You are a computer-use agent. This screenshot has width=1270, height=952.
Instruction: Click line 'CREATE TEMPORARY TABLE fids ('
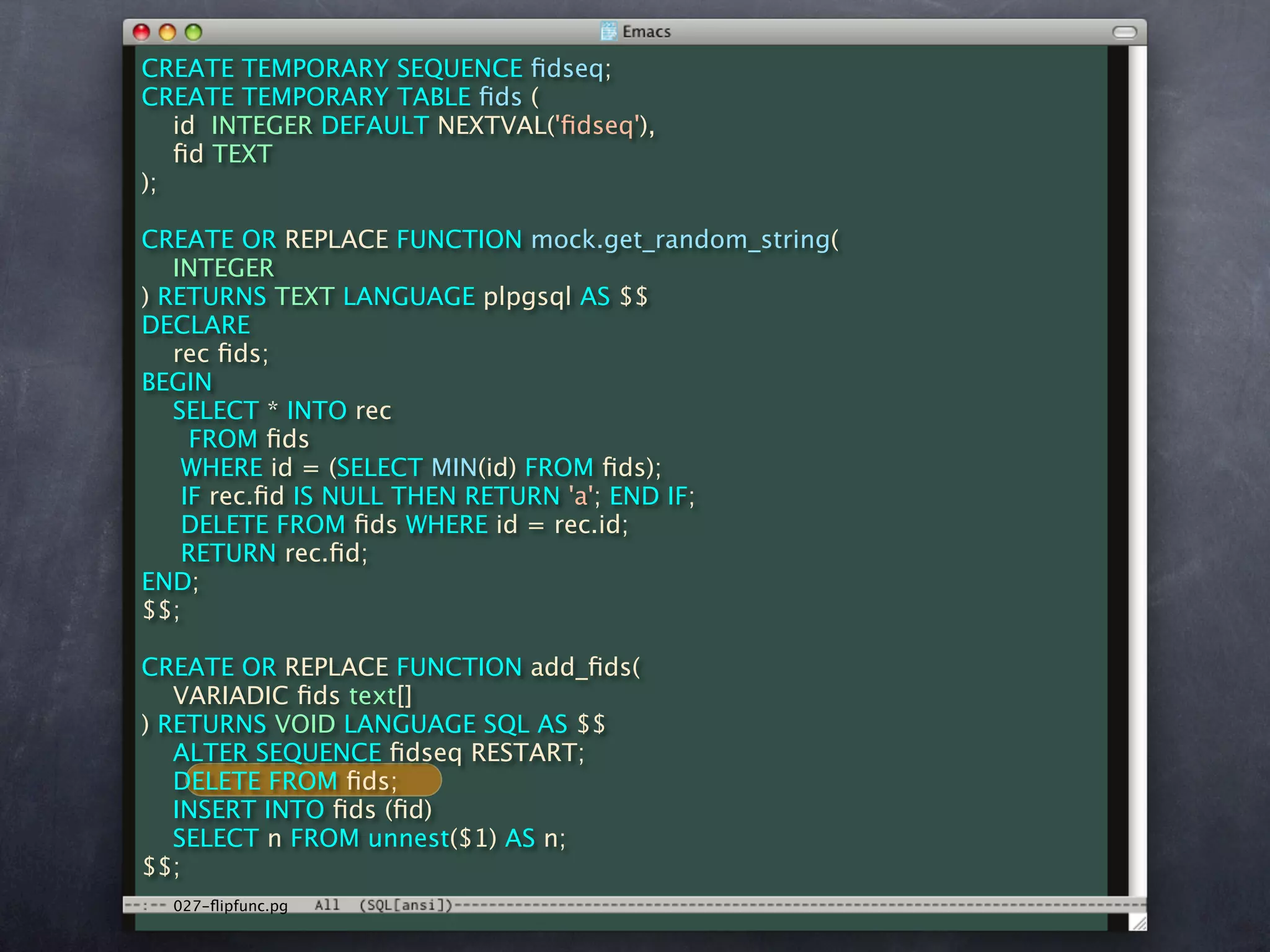[x=340, y=97]
